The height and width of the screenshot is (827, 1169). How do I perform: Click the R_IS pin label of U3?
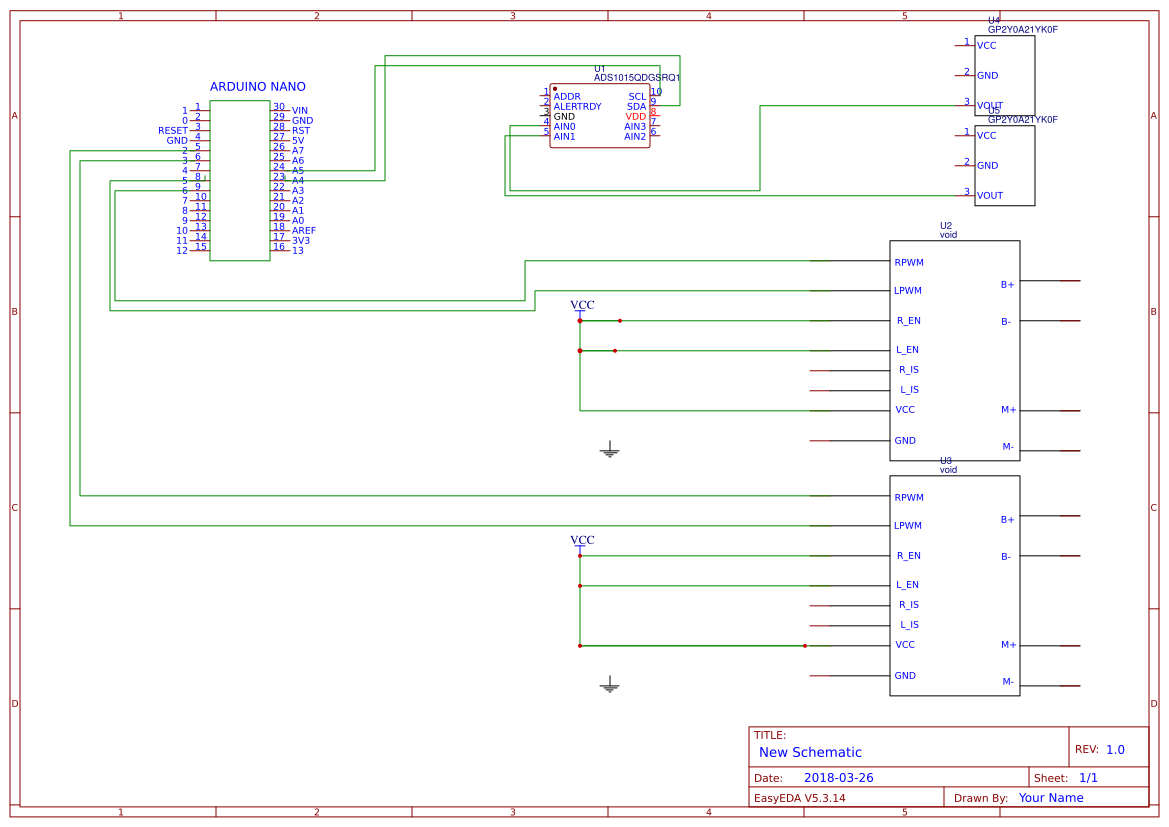(x=909, y=605)
